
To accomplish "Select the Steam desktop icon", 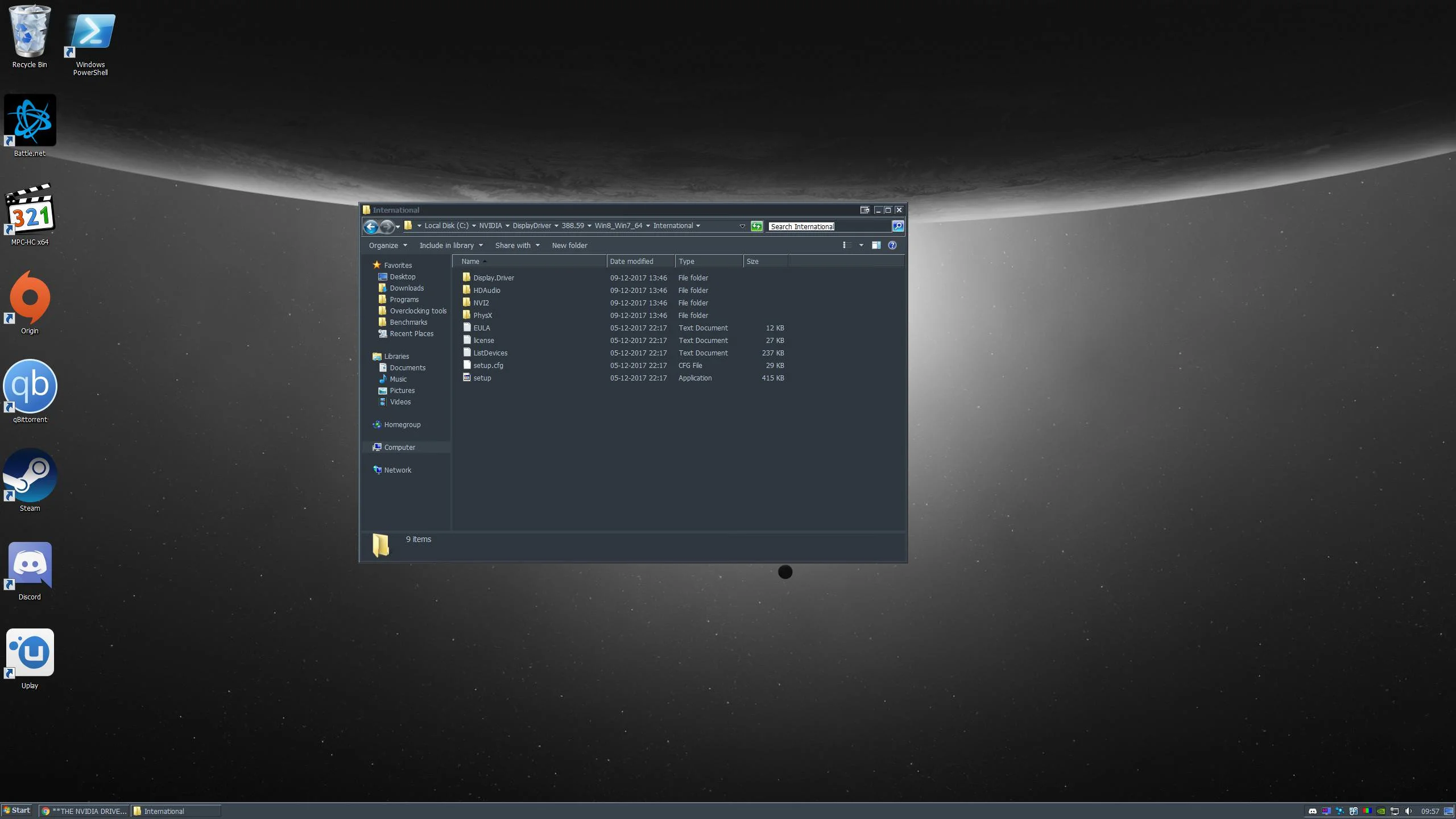I will tap(30, 480).
